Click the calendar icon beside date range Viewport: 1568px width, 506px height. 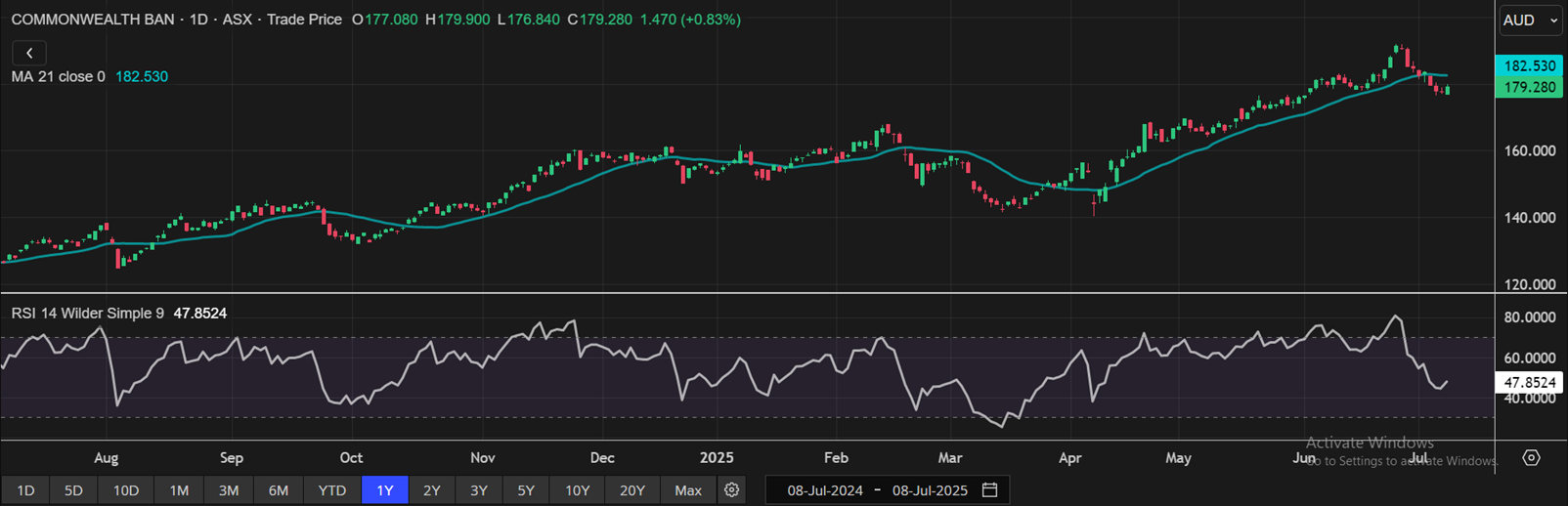989,490
